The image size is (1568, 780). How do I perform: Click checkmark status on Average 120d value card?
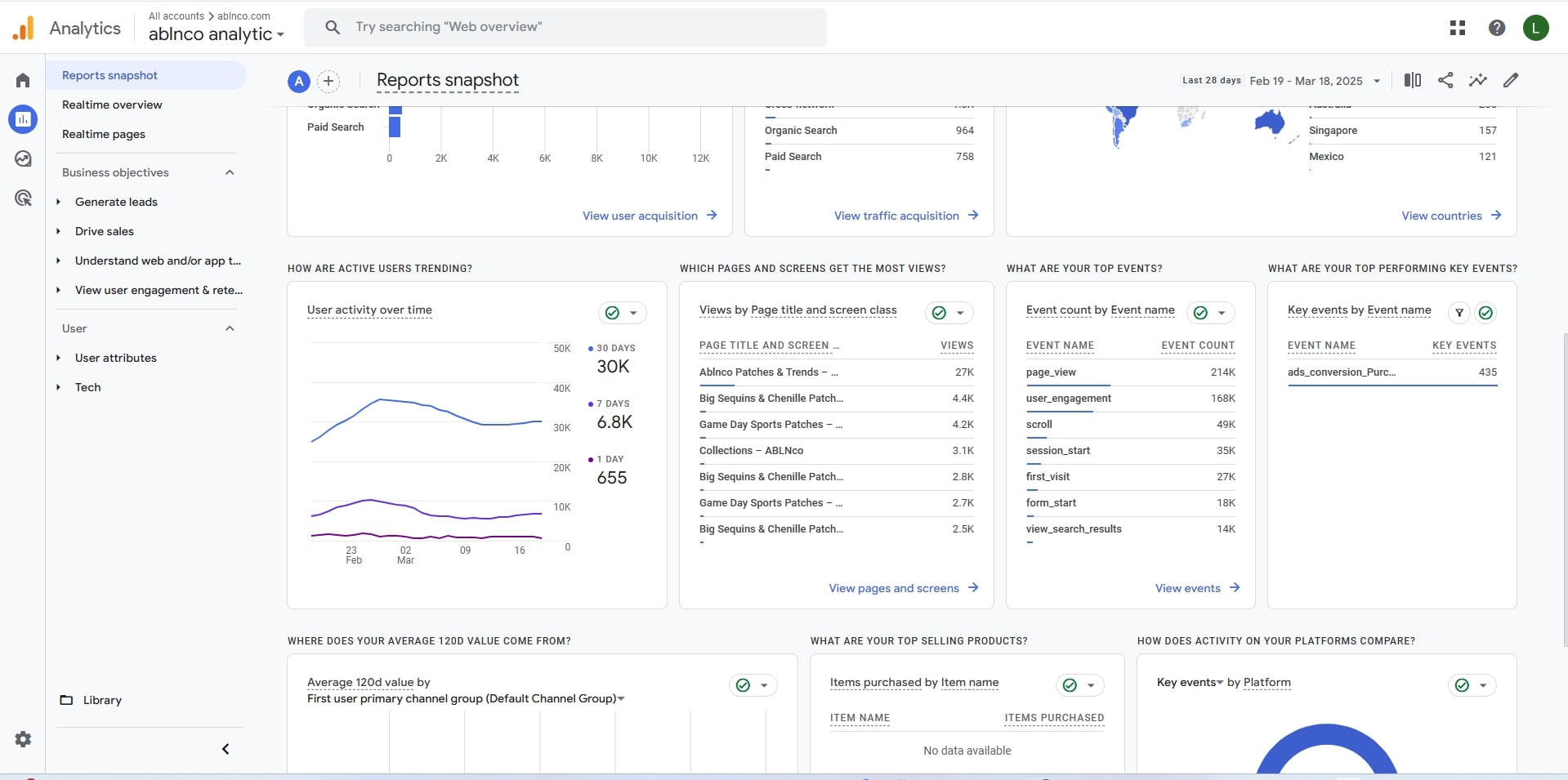pyautogui.click(x=743, y=685)
